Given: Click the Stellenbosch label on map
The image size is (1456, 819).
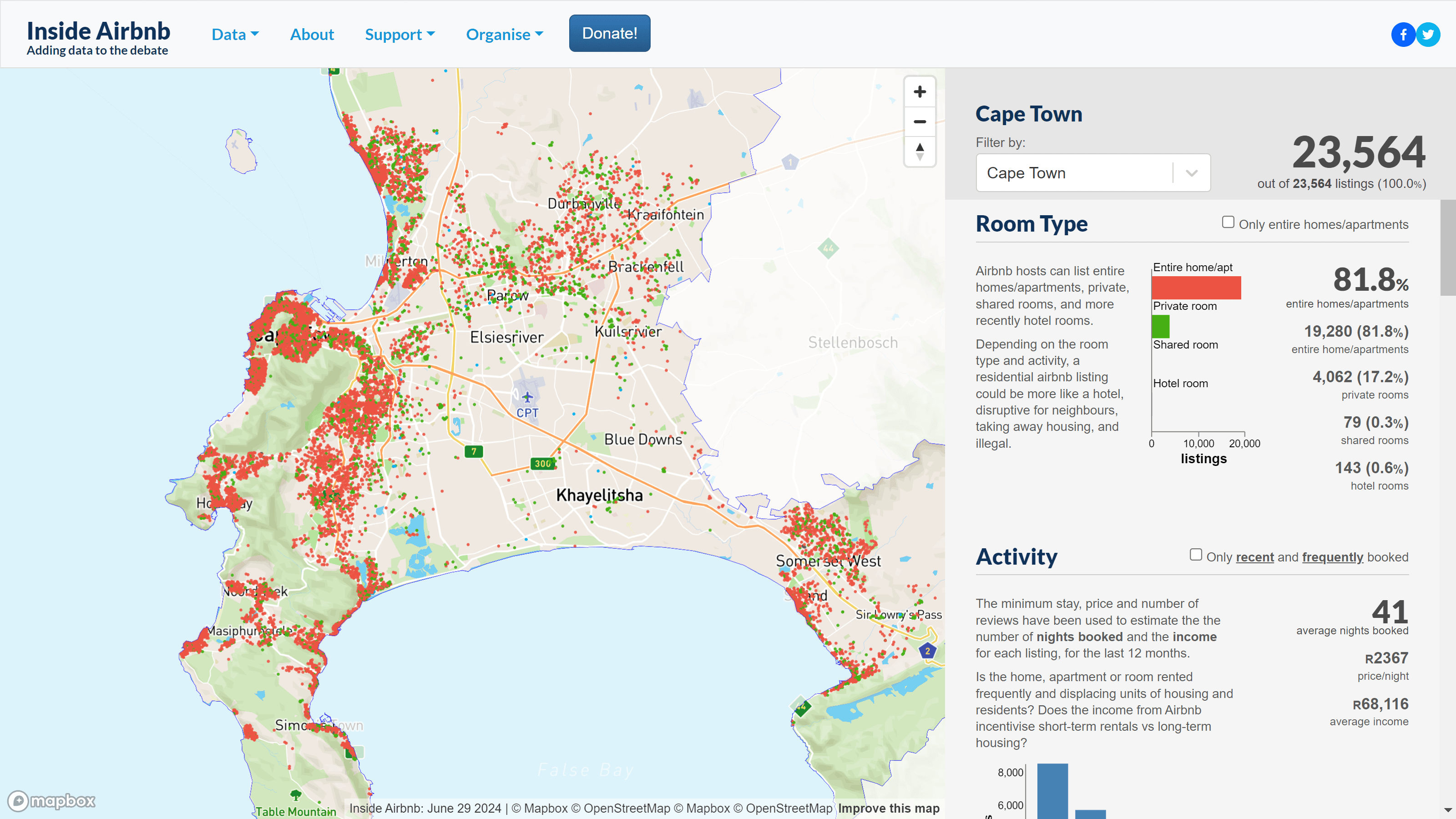Looking at the screenshot, I should coord(853,343).
